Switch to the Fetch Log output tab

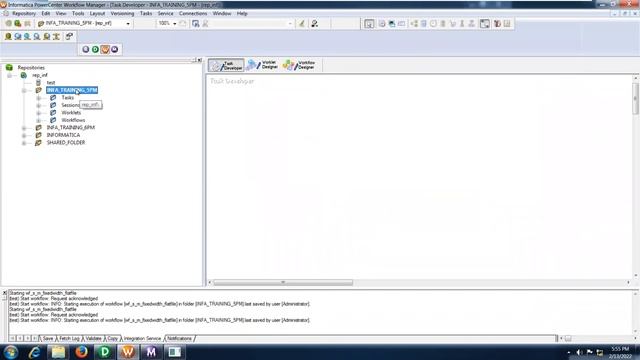69,338
